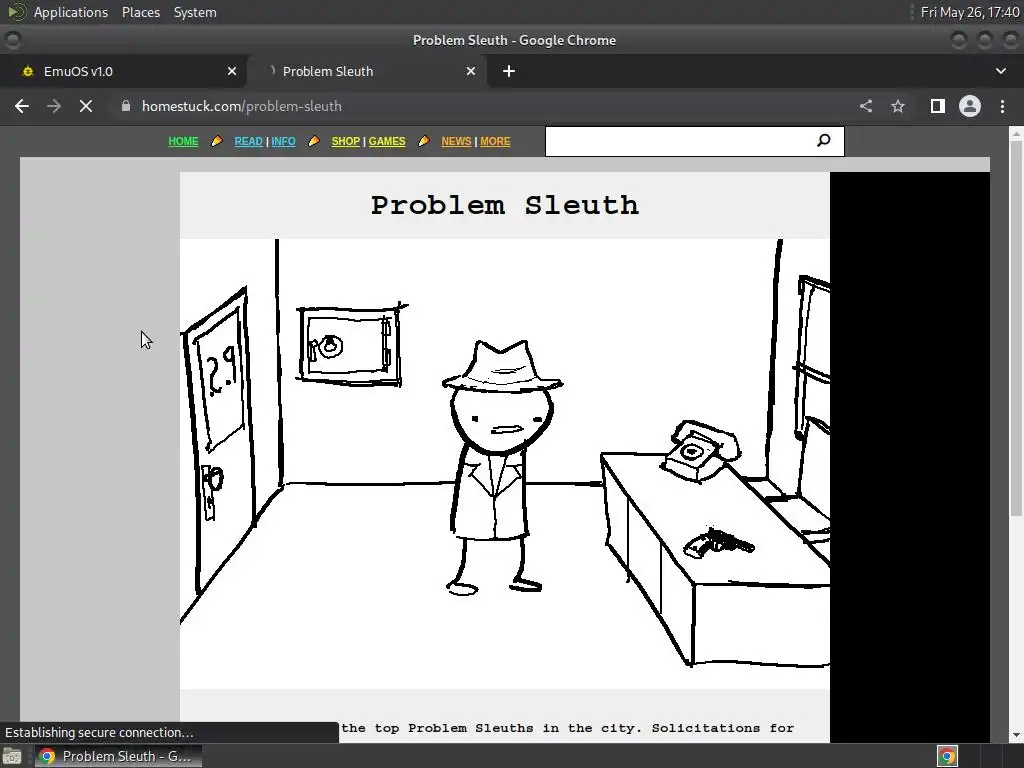Click the scrollbar up arrow
Image resolution: width=1024 pixels, height=768 pixels.
tap(1016, 133)
